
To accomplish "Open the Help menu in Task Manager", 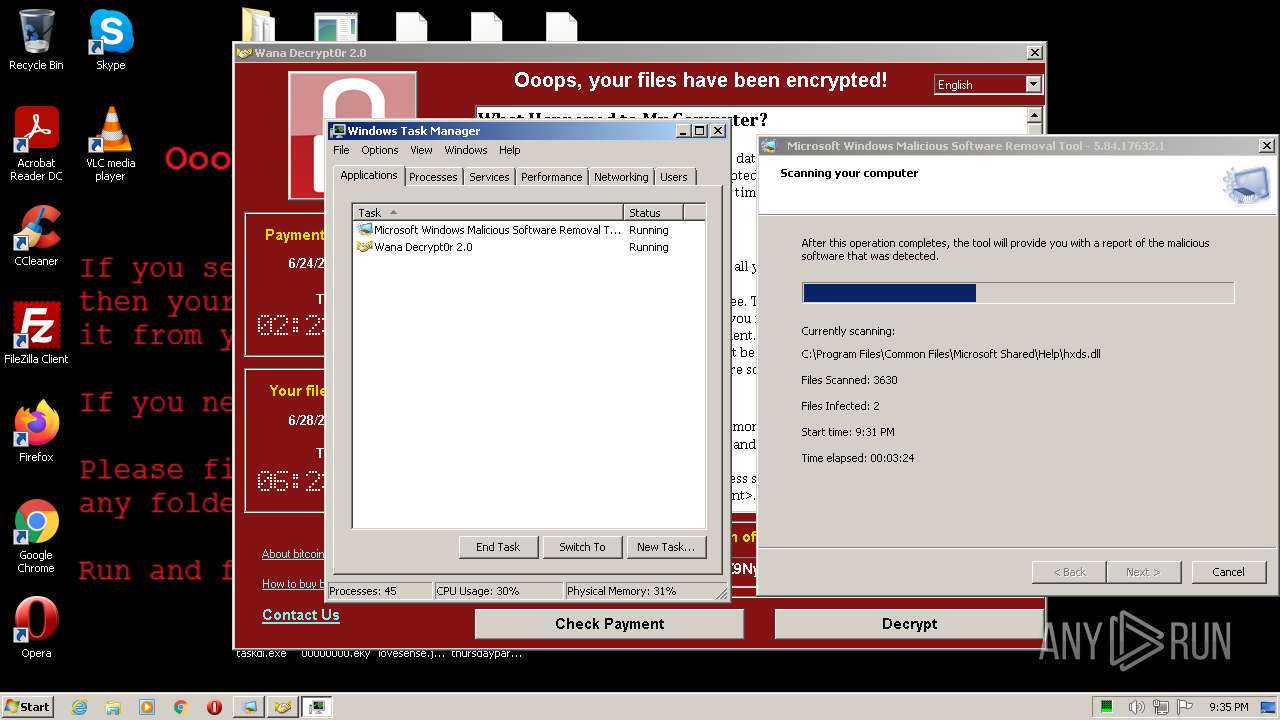I will 509,150.
